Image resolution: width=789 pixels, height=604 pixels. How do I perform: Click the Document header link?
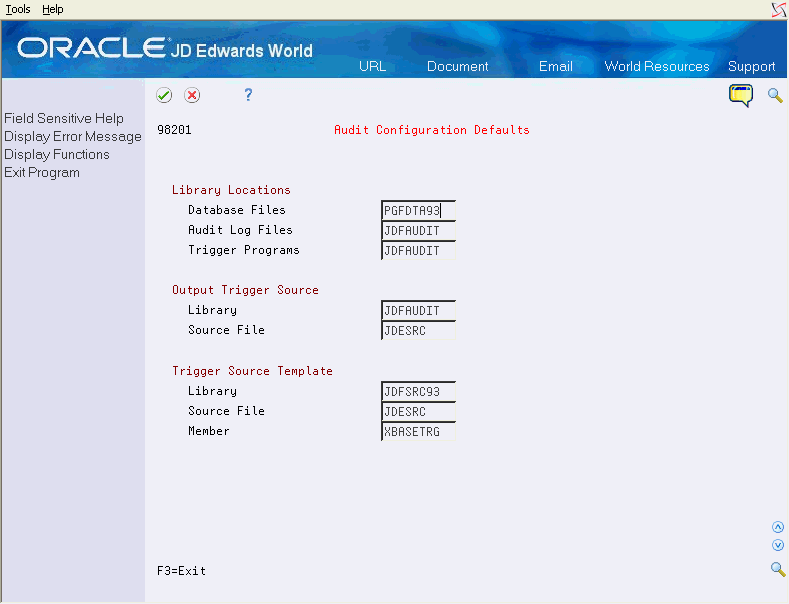coord(457,66)
